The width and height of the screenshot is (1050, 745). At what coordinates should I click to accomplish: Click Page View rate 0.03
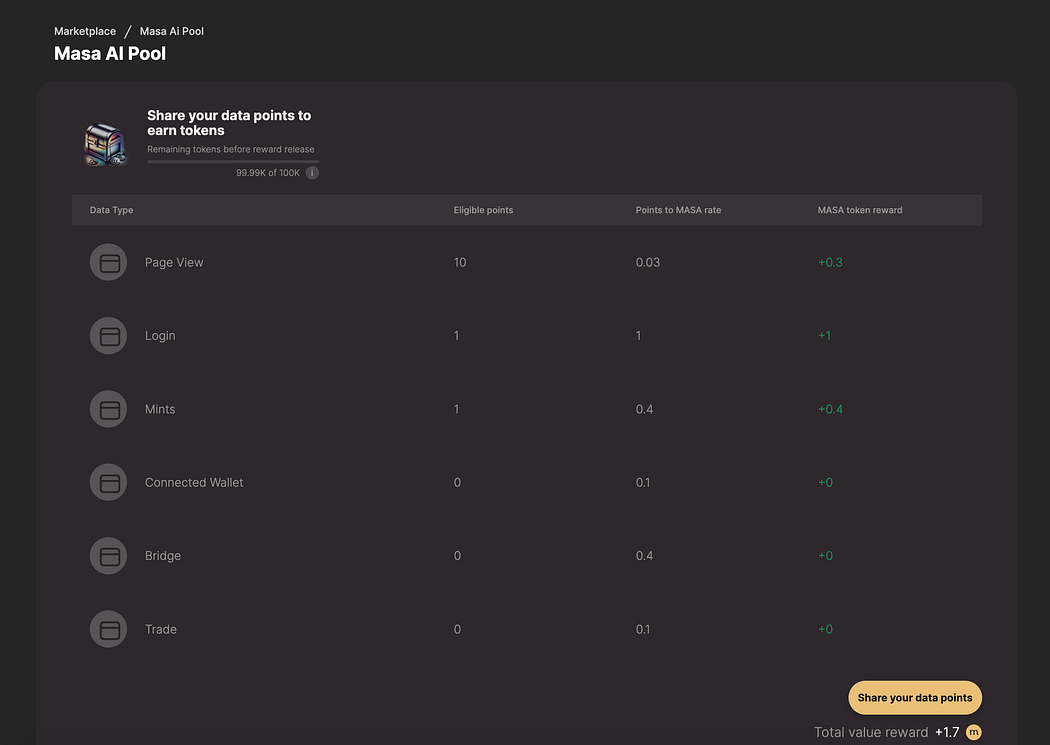[648, 262]
